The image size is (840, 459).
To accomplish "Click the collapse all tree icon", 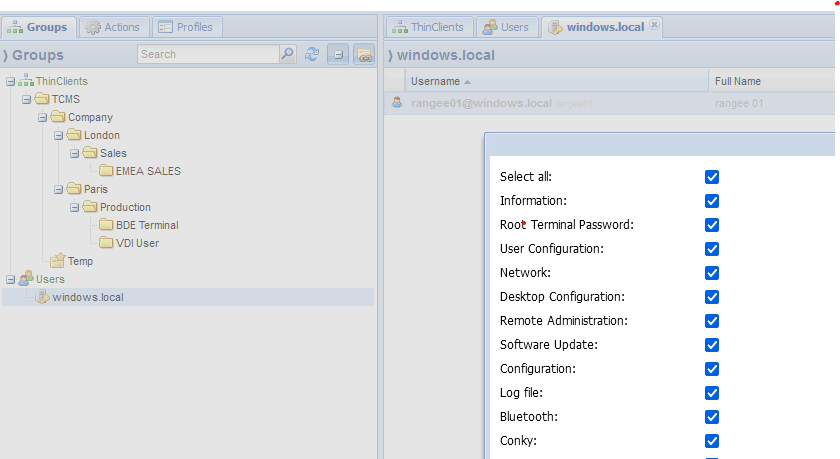I will click(338, 55).
